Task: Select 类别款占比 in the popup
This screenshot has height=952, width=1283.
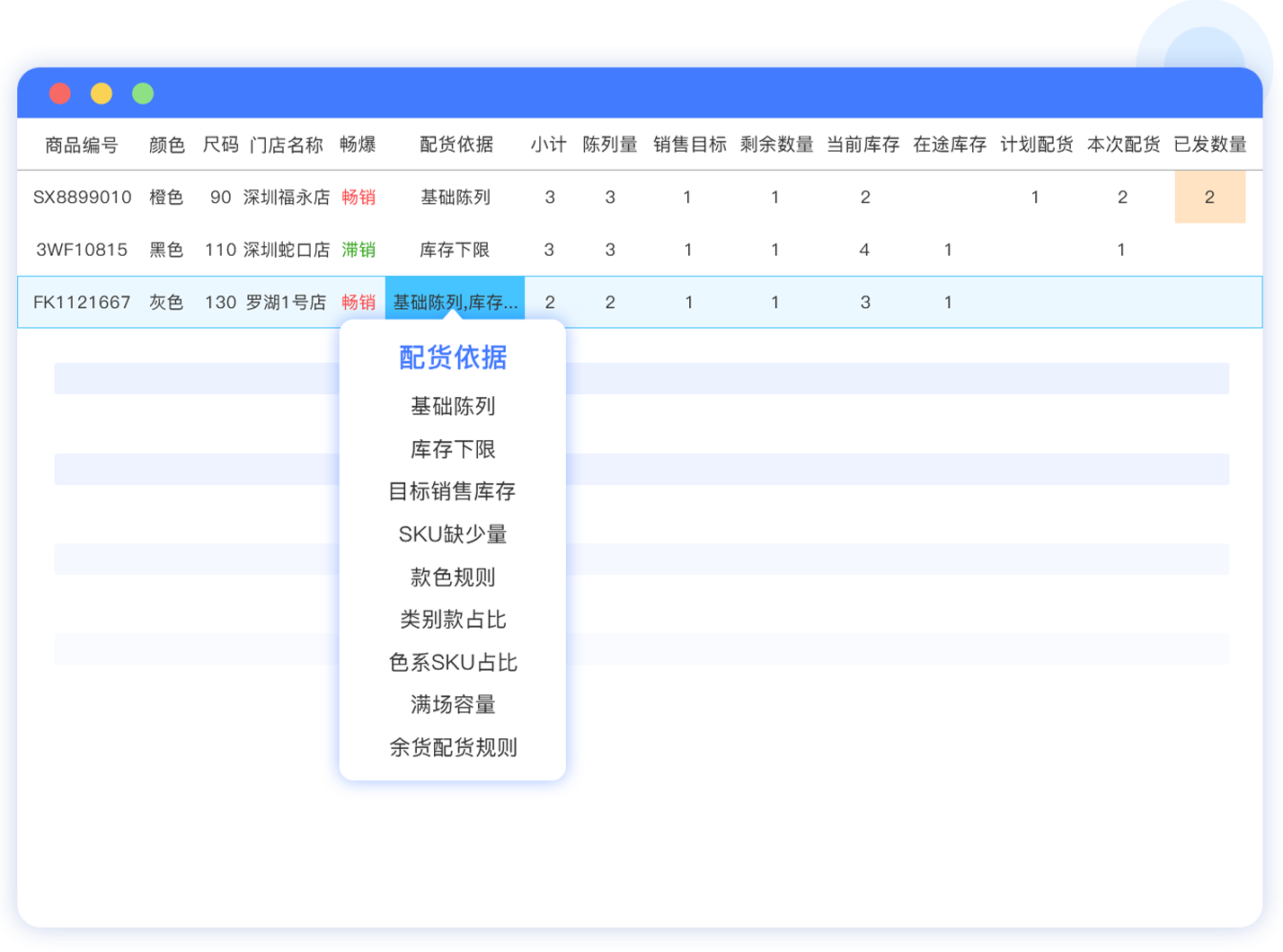Action: point(453,620)
